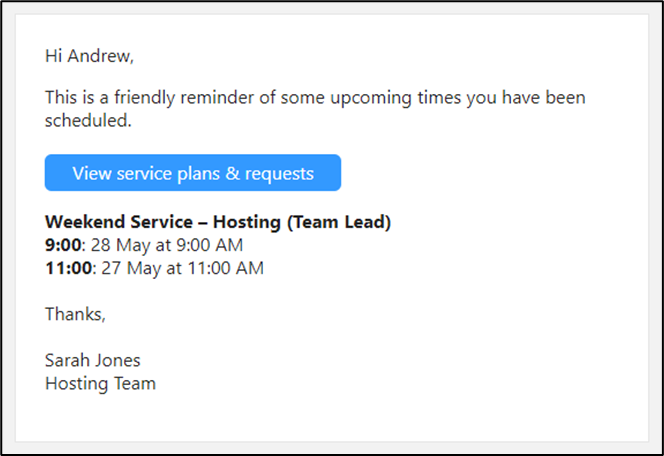Click the word "requests" on blue button
This screenshot has width=664, height=456.
coord(279,174)
